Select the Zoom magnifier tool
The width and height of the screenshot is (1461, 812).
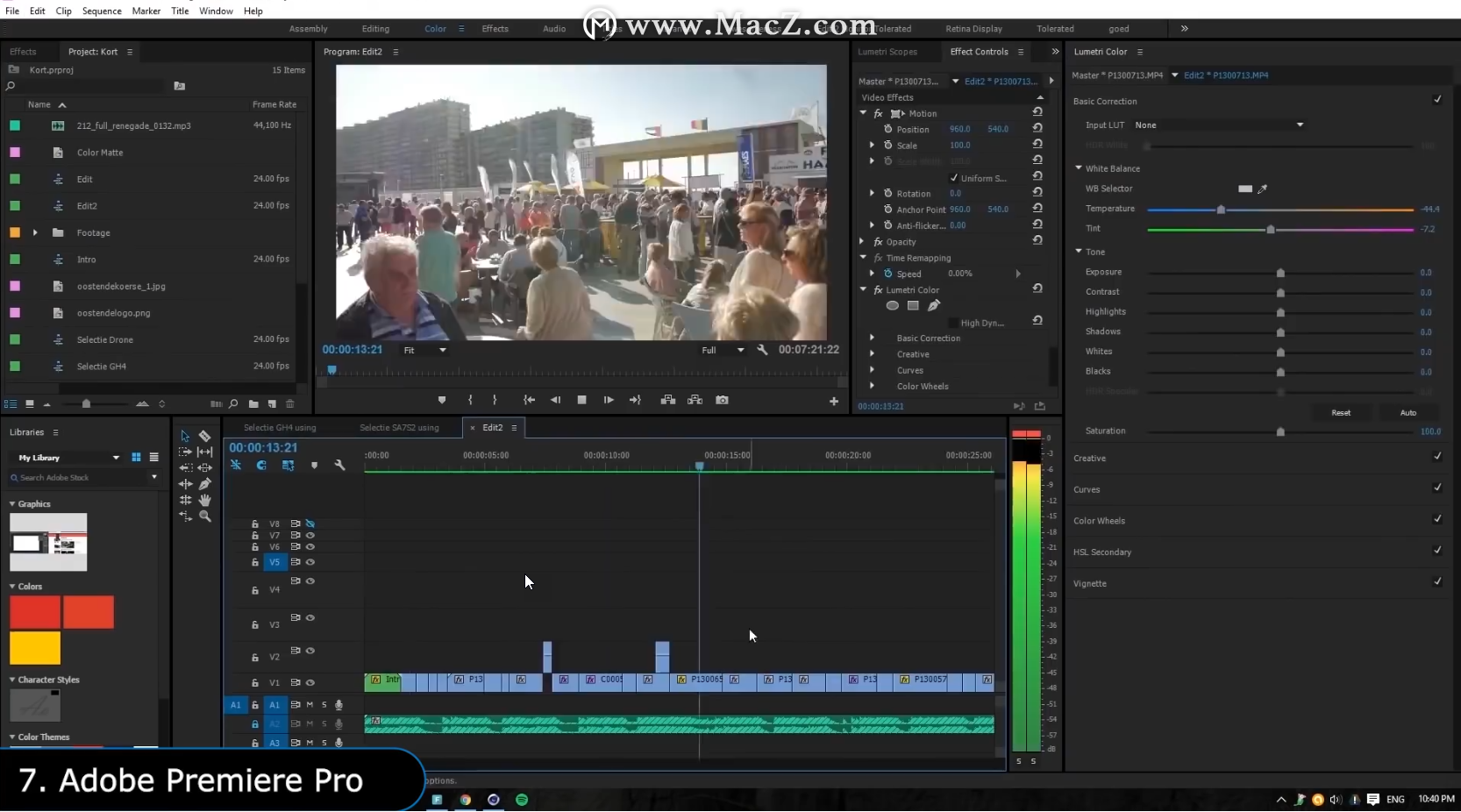point(204,516)
